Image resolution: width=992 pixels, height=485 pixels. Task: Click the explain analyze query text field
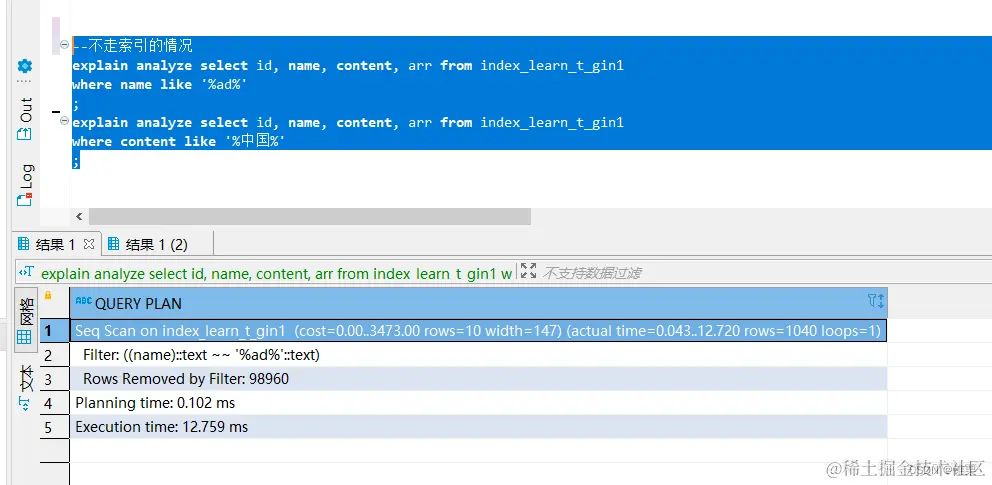[x=276, y=273]
